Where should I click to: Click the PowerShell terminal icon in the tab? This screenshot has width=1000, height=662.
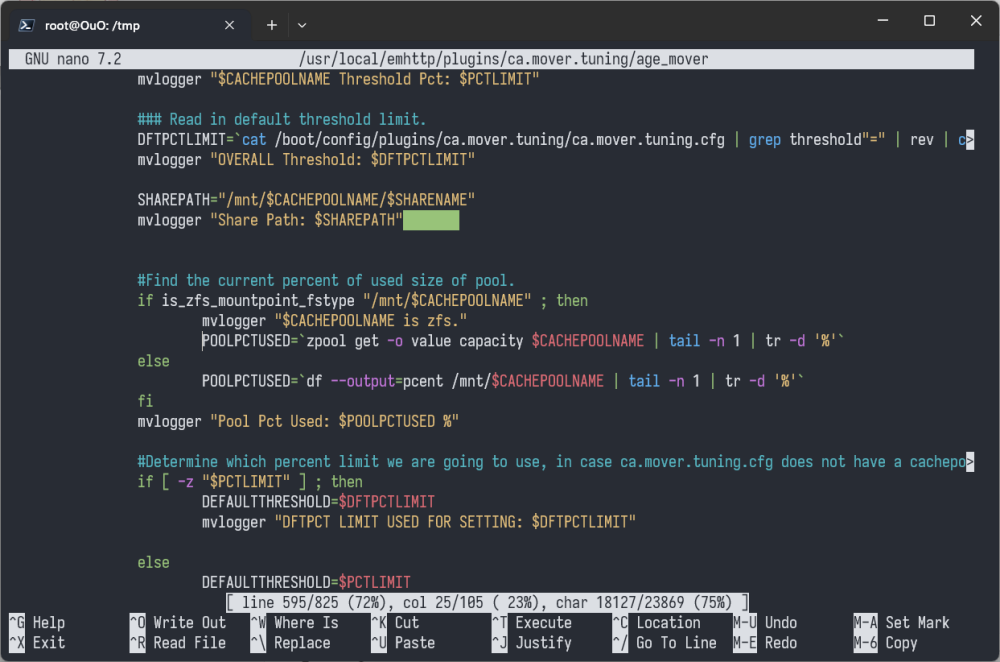coord(26,26)
